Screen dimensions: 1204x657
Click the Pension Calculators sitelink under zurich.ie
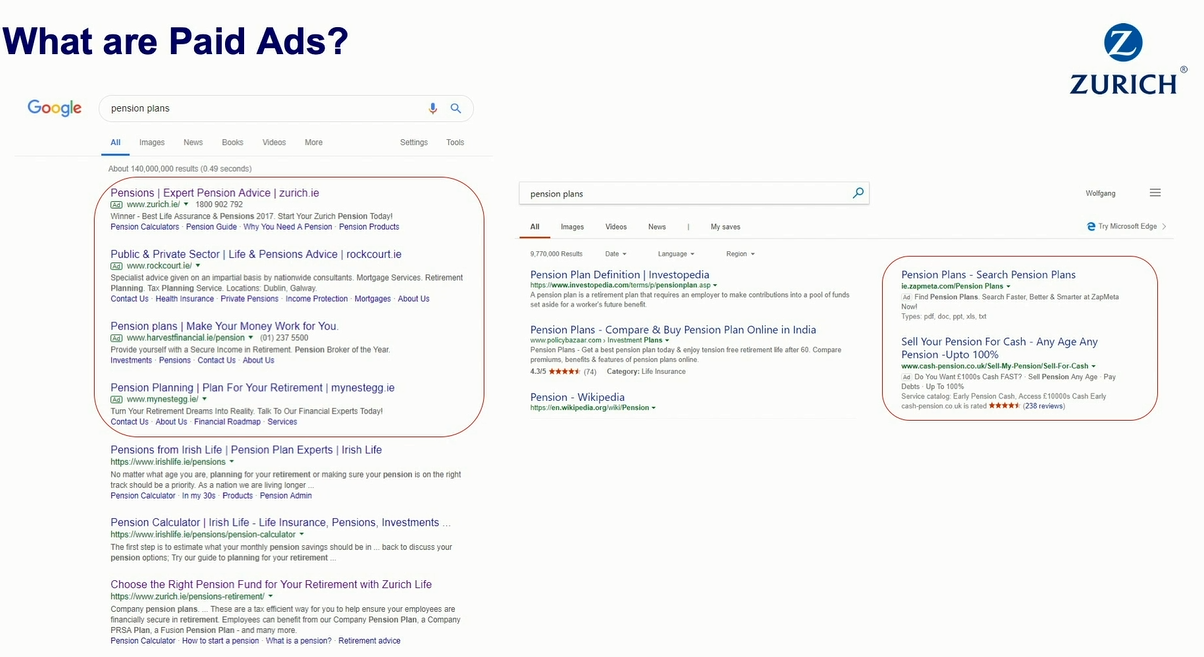pyautogui.click(x=145, y=227)
